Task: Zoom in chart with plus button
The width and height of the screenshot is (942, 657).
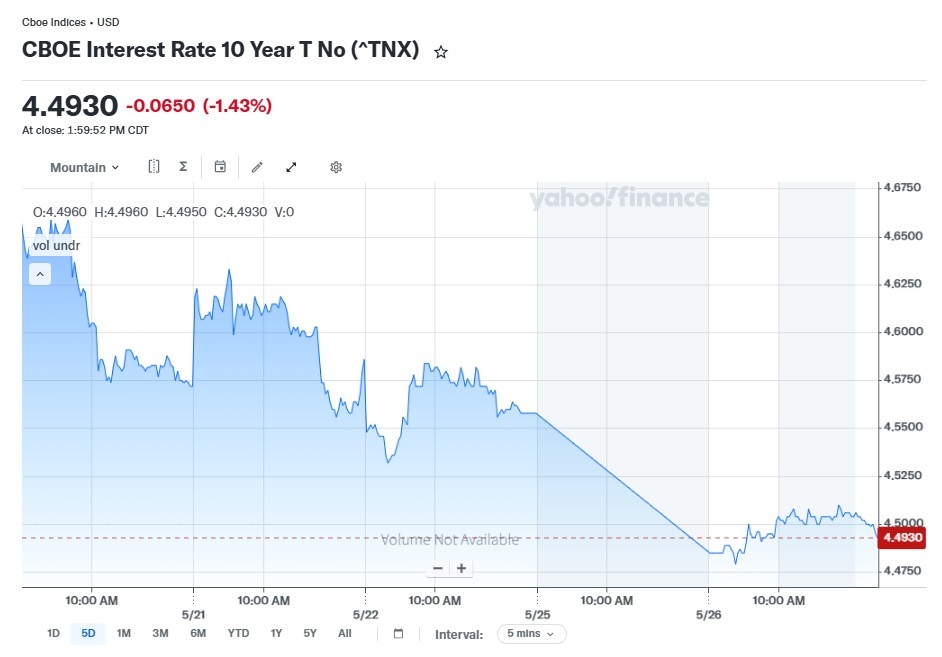Action: (x=461, y=568)
